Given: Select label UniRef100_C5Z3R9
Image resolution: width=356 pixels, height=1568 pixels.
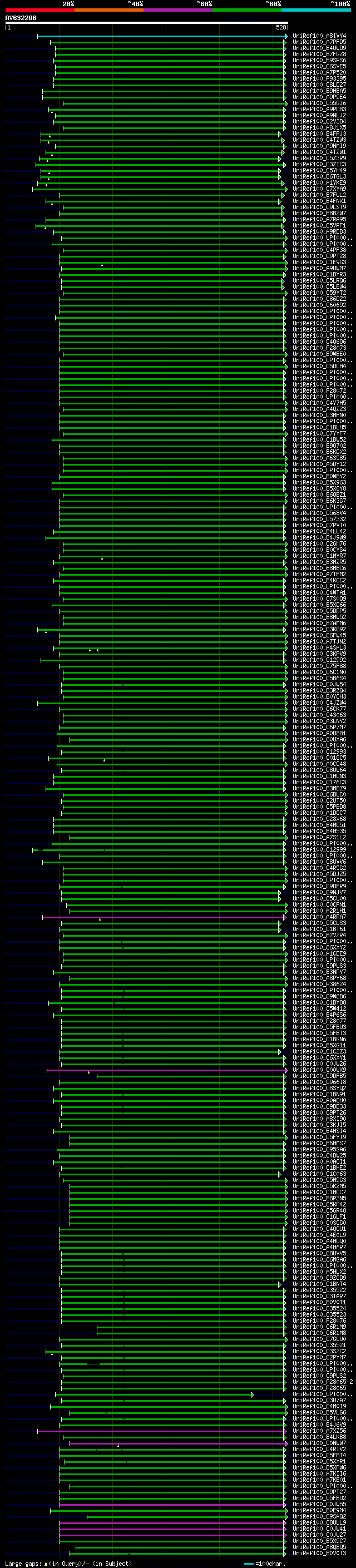Looking at the screenshot, I should [x=319, y=159].
